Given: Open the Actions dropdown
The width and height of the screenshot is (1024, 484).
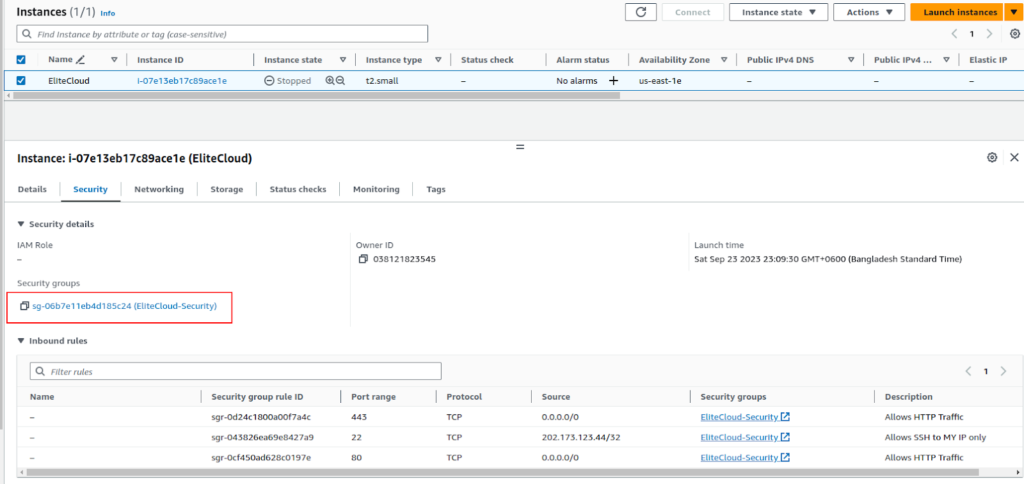Looking at the screenshot, I should pyautogui.click(x=869, y=12).
